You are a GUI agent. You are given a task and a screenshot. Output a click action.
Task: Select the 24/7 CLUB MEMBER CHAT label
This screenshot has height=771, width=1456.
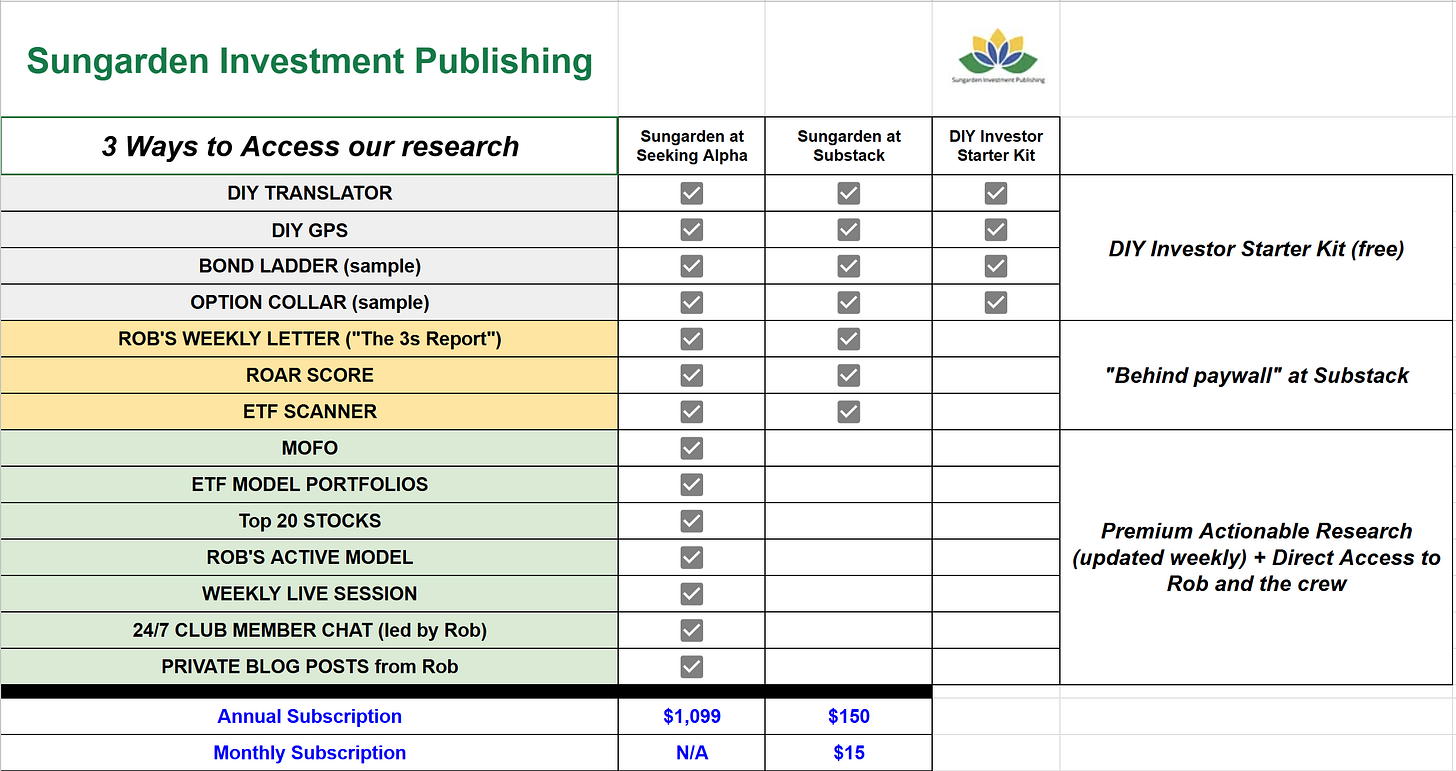coord(310,630)
